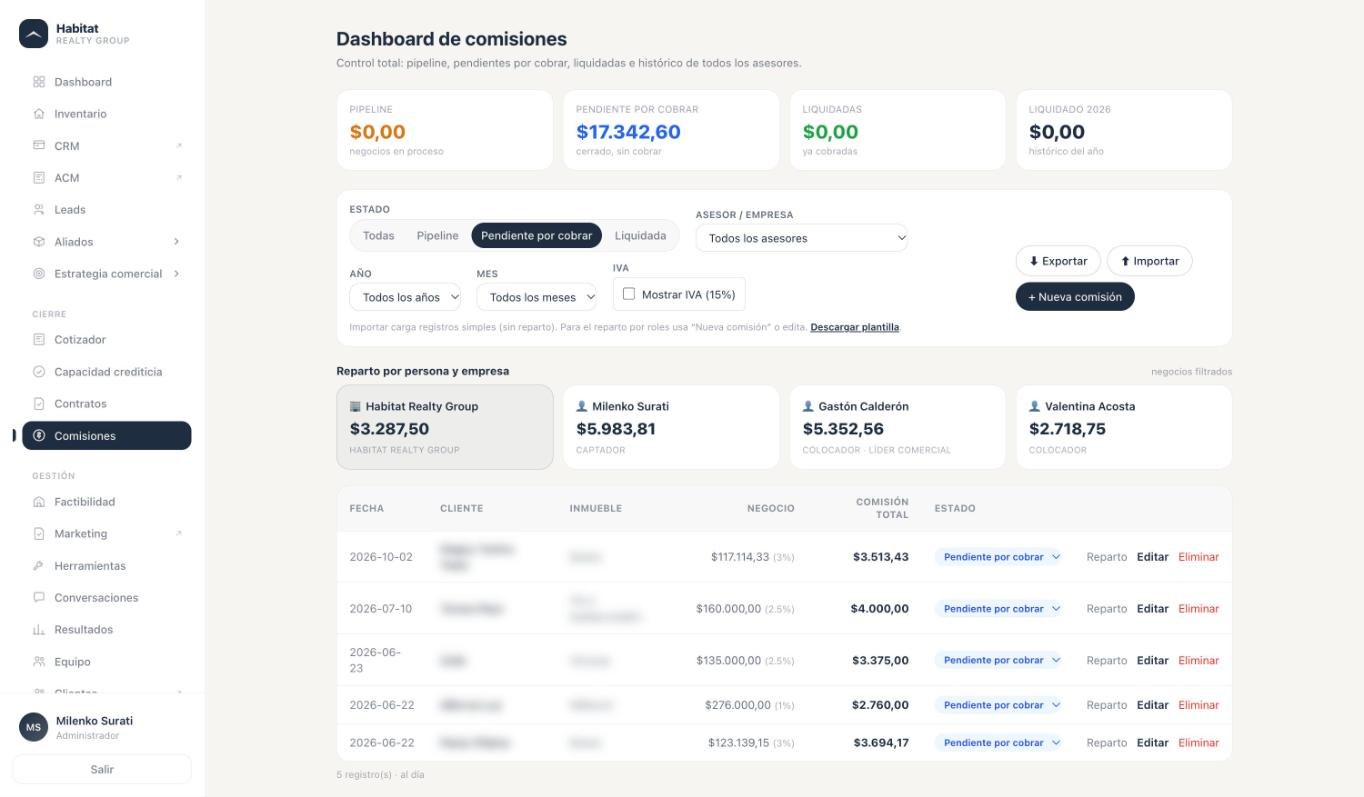The height and width of the screenshot is (797, 1364).
Task: Enable the Mostrar IVA (15%) checkbox
Action: 629,294
